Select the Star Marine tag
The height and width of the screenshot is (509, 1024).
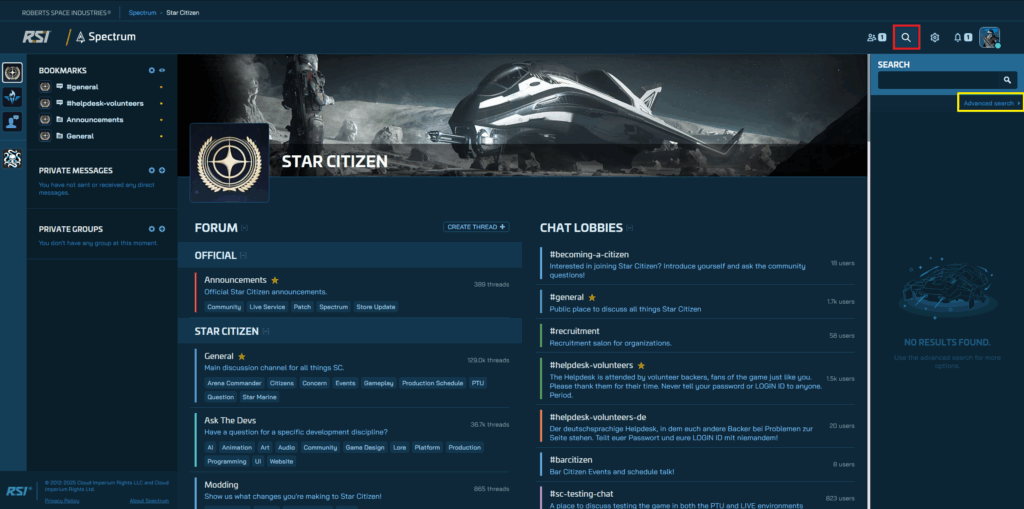pos(259,397)
